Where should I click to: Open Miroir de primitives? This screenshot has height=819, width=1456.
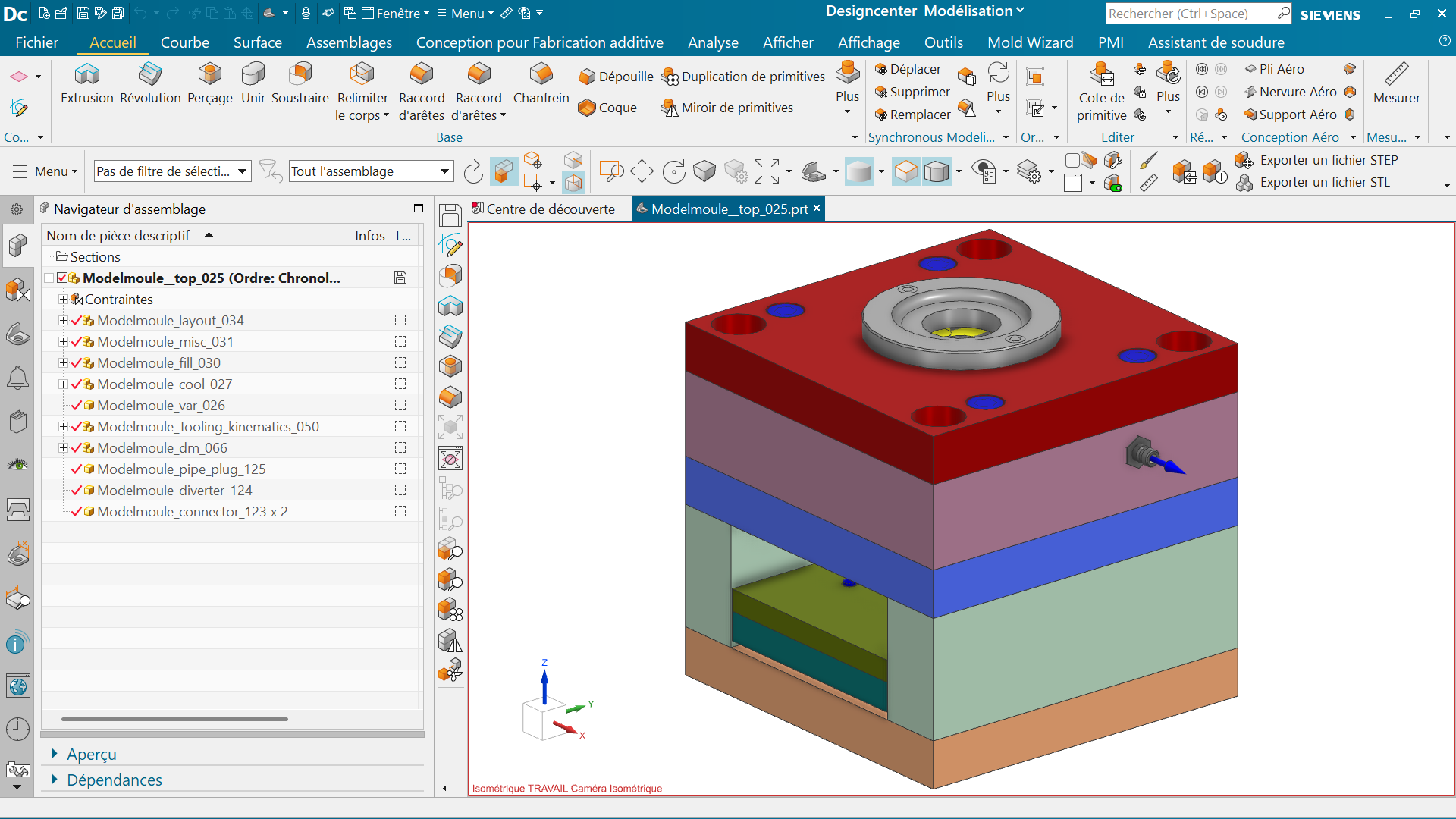(727, 108)
